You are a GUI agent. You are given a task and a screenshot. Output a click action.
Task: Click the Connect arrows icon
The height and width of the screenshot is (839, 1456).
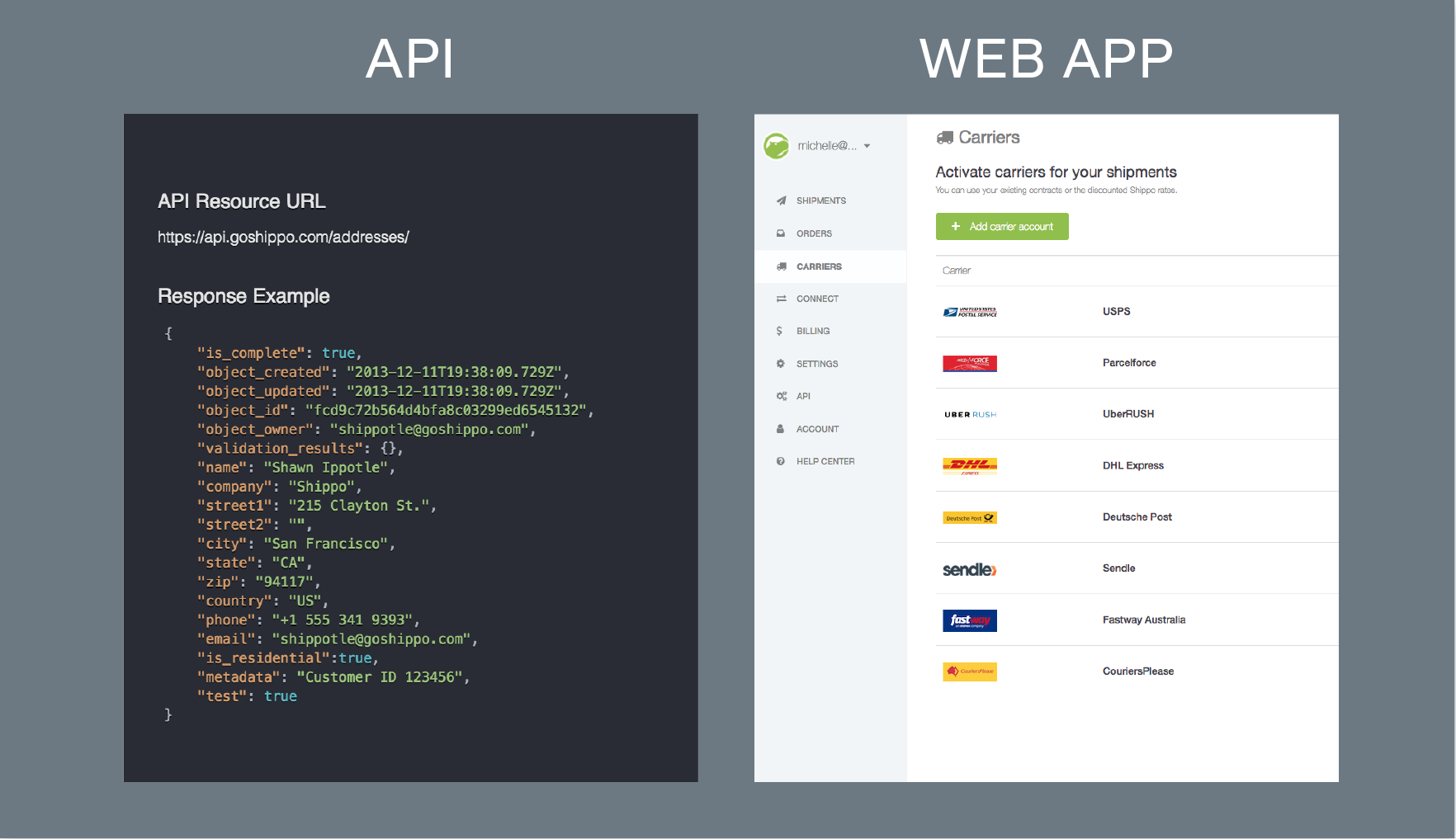tap(781, 299)
